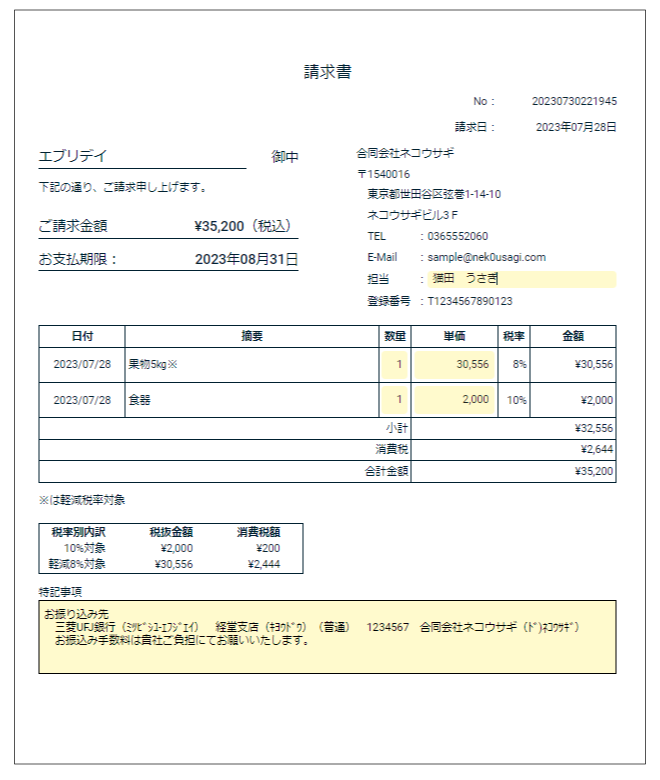The width and height of the screenshot is (660, 780).
Task: Click the 請求書 title heading
Action: pos(328,72)
